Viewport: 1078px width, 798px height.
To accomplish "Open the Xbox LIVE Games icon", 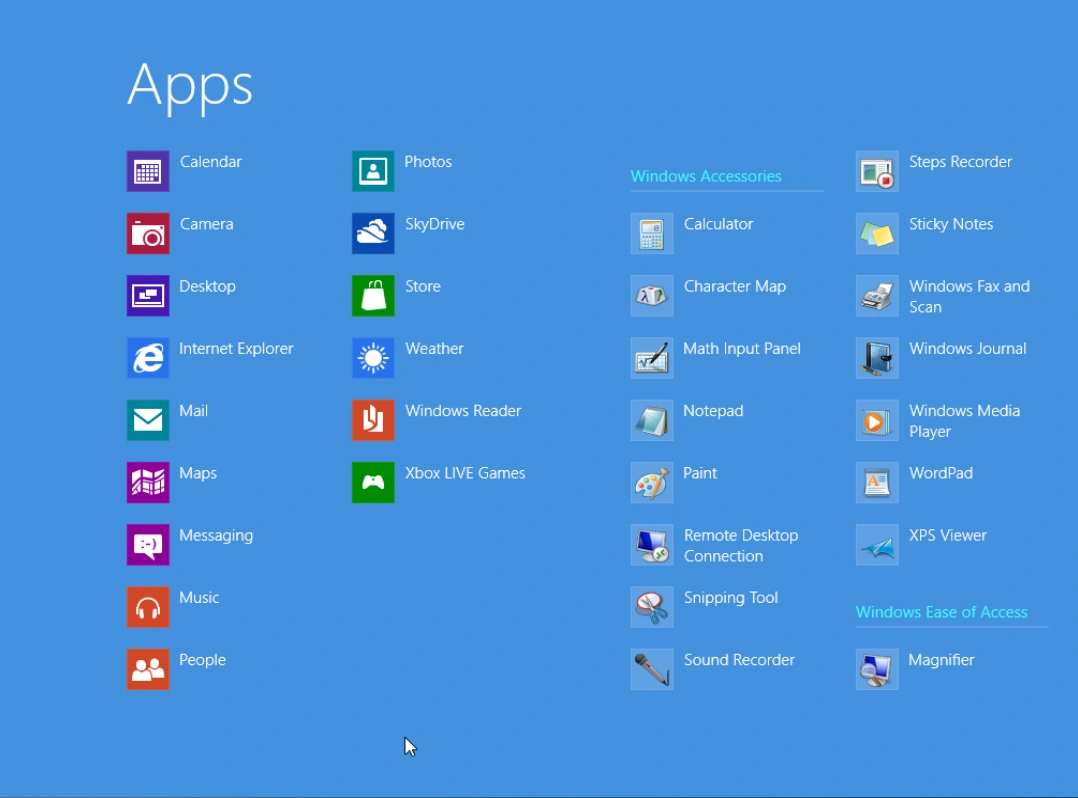I will tap(373, 483).
